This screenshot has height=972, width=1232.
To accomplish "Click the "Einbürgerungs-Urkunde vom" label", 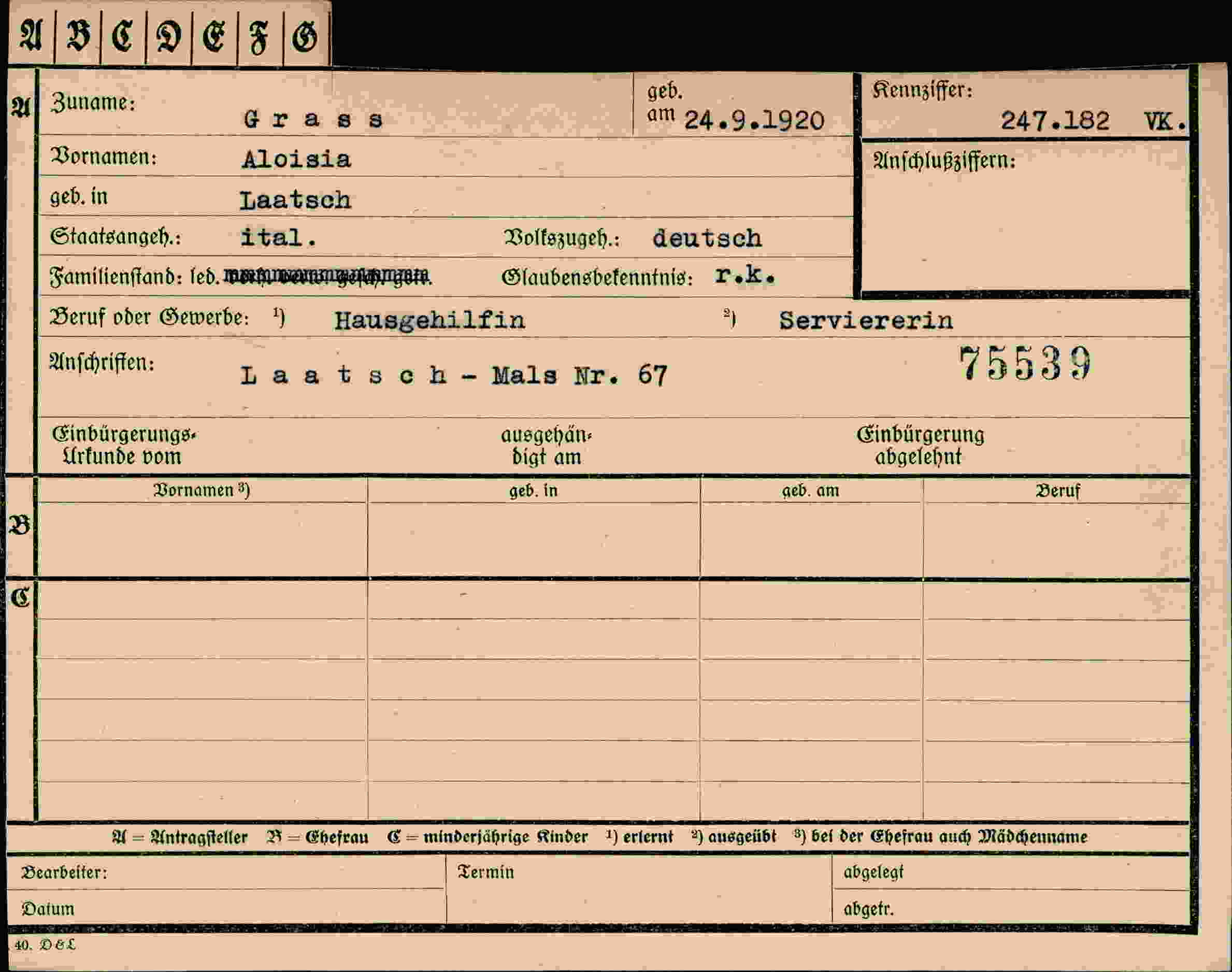I will 123,445.
